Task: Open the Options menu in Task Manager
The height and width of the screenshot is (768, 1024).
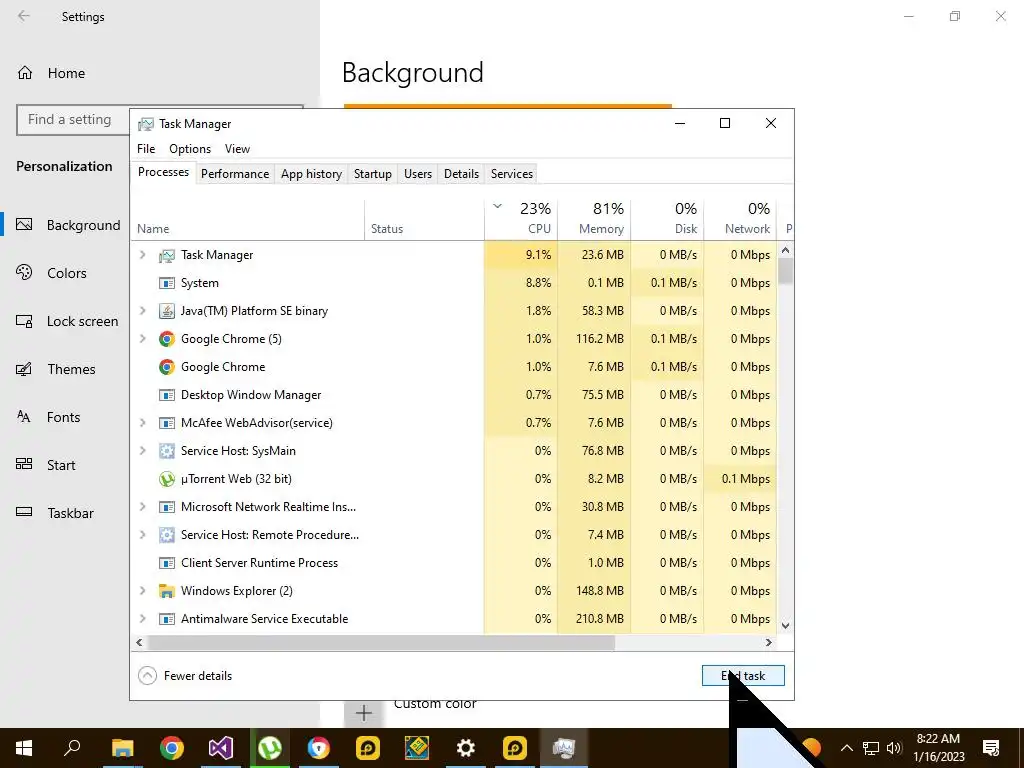Action: 190,149
